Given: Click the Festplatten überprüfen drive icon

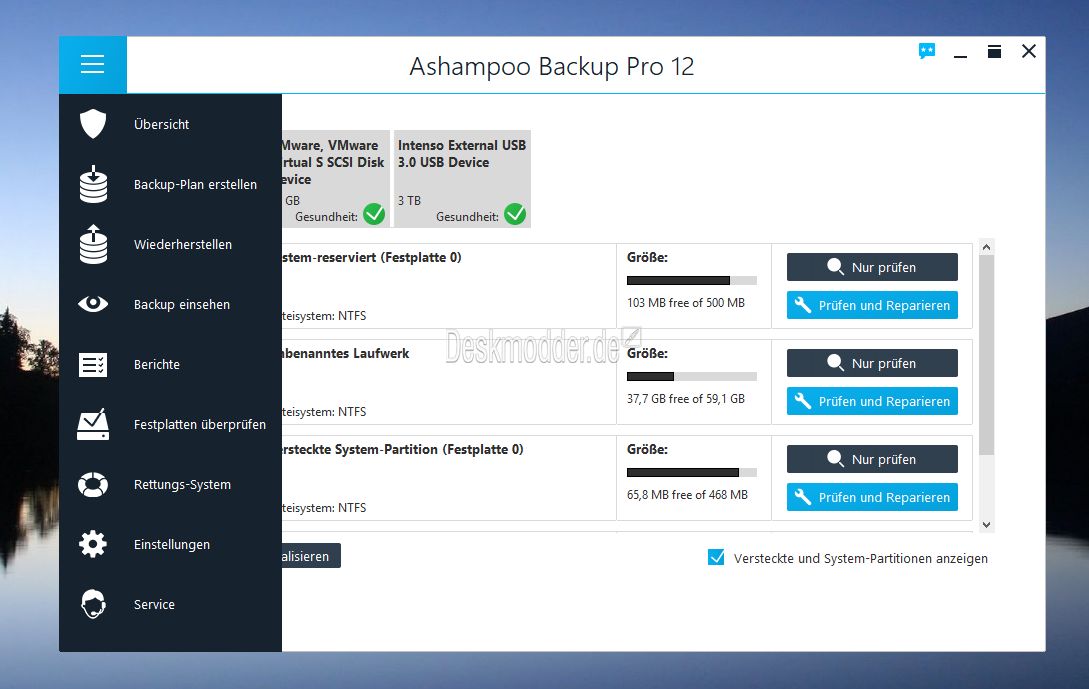Looking at the screenshot, I should pyautogui.click(x=93, y=424).
